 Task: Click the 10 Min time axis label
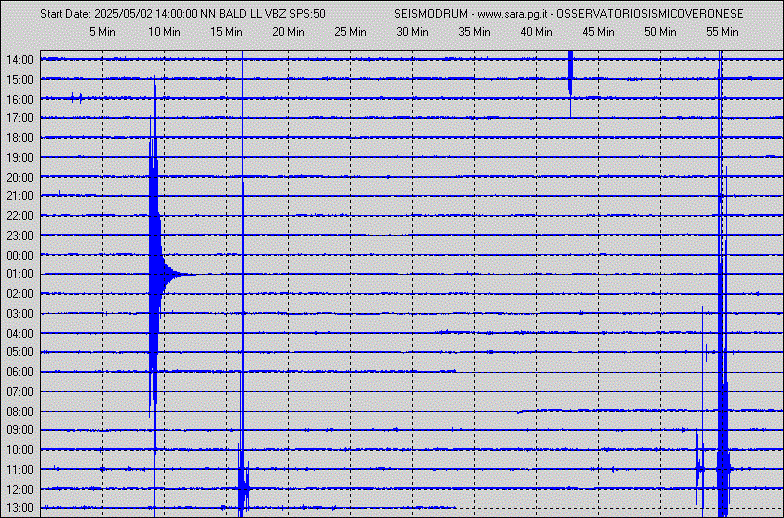tap(164, 32)
